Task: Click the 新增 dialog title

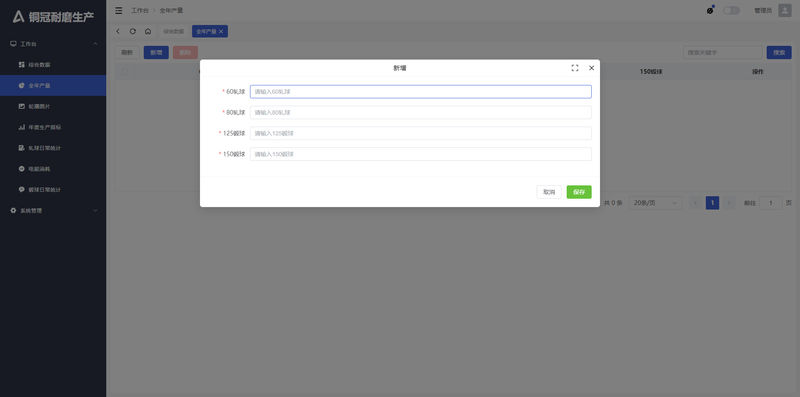Action: click(x=399, y=68)
